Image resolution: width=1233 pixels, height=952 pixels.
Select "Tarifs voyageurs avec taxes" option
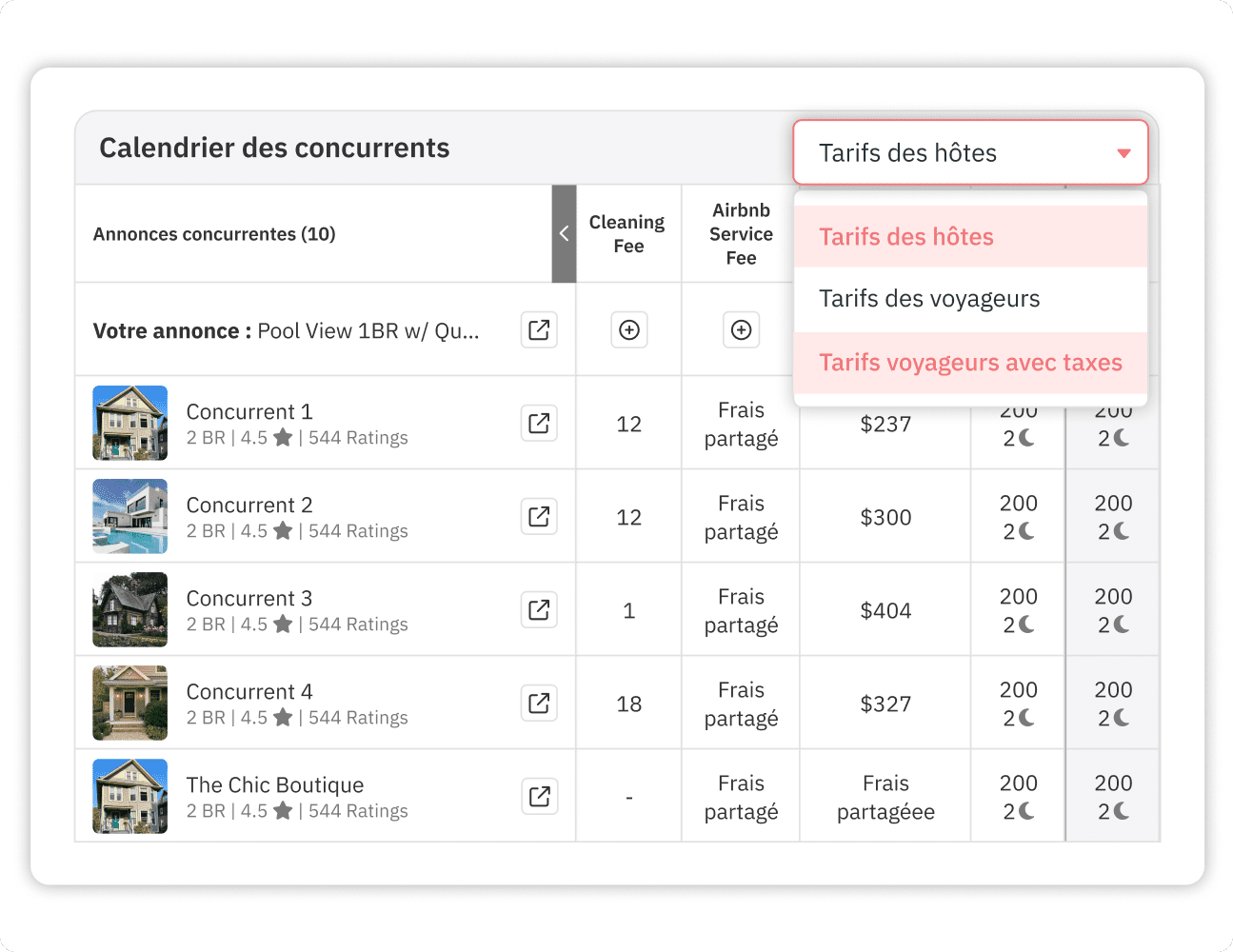(x=969, y=363)
